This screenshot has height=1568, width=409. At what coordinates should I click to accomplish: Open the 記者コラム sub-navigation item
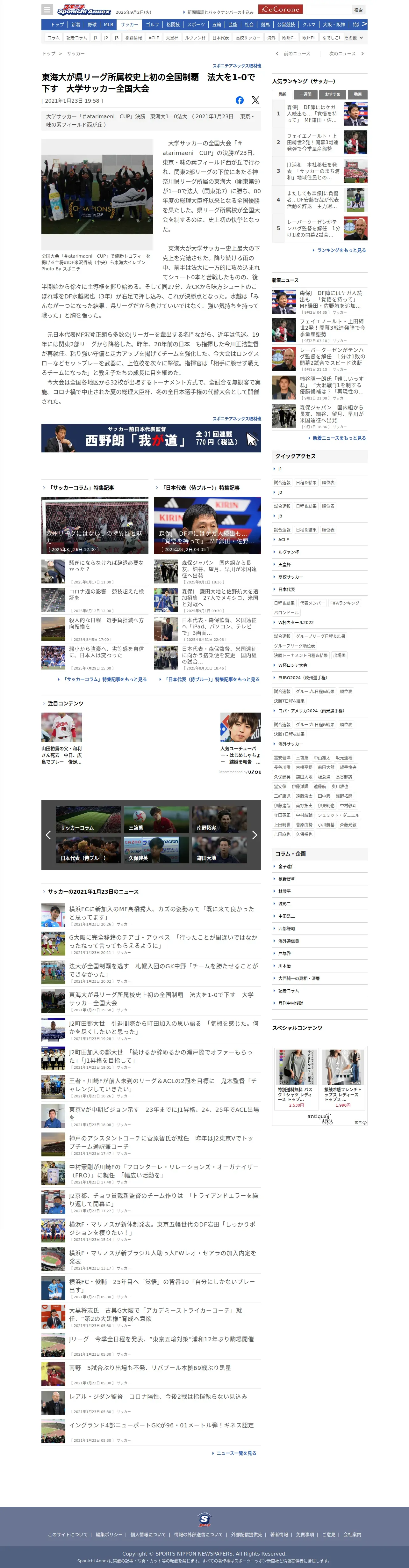click(76, 38)
